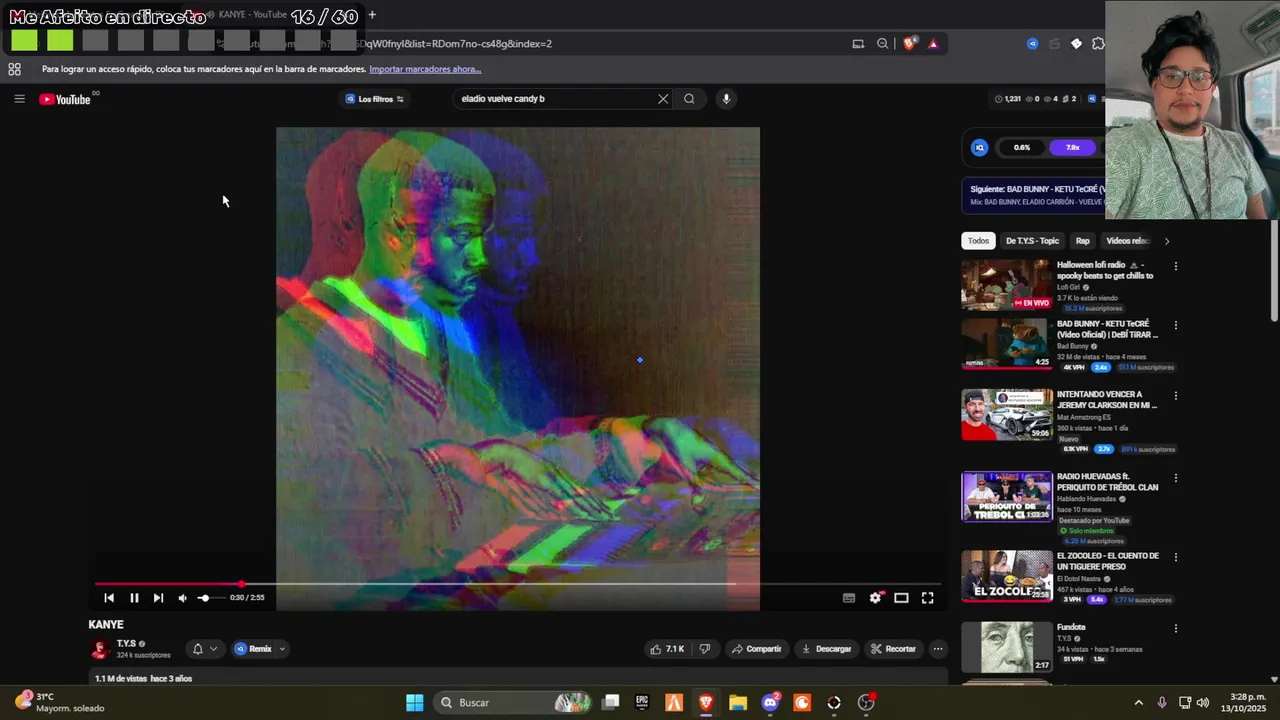Open the 'Los filtros' button
Viewport: 1280px width, 720px height.
coord(374,99)
